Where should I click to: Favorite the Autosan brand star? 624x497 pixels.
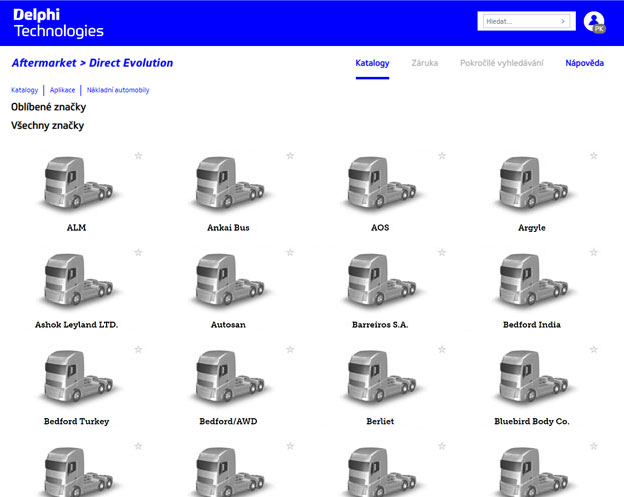pos(290,252)
